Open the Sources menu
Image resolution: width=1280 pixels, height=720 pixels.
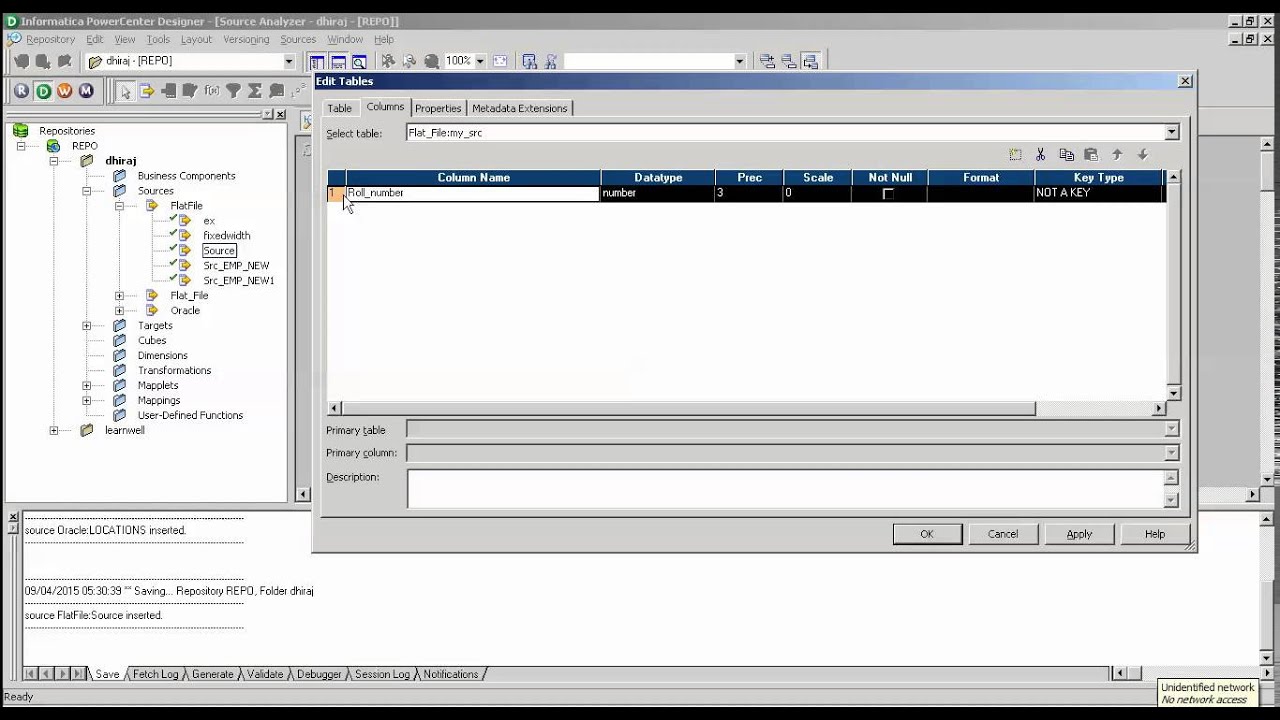tap(298, 40)
